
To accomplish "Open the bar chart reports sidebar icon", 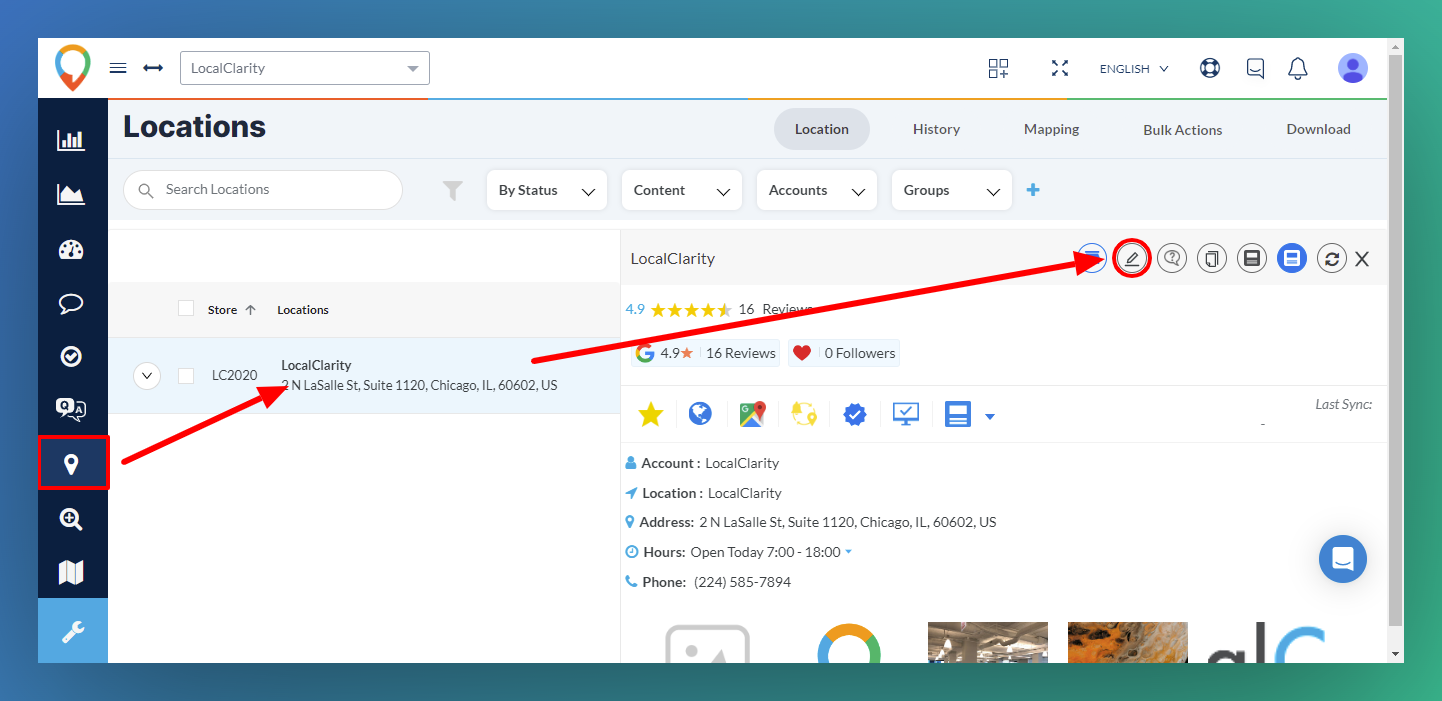I will pyautogui.click(x=71, y=140).
